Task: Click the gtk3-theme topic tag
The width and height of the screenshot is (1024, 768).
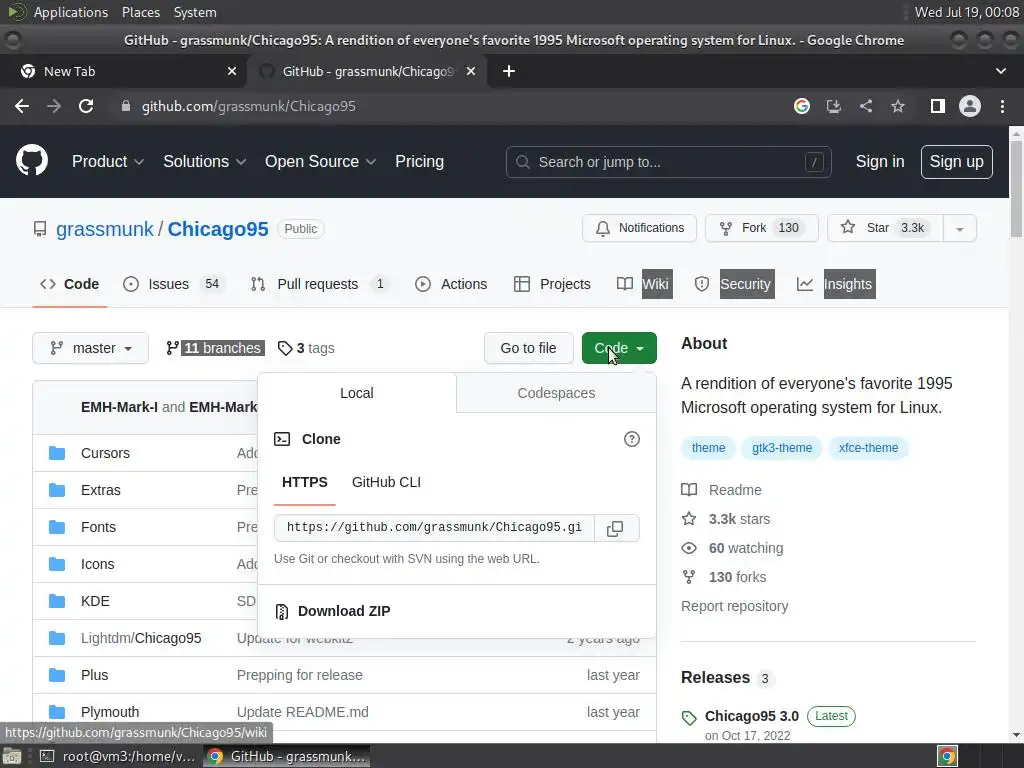Action: (x=782, y=448)
